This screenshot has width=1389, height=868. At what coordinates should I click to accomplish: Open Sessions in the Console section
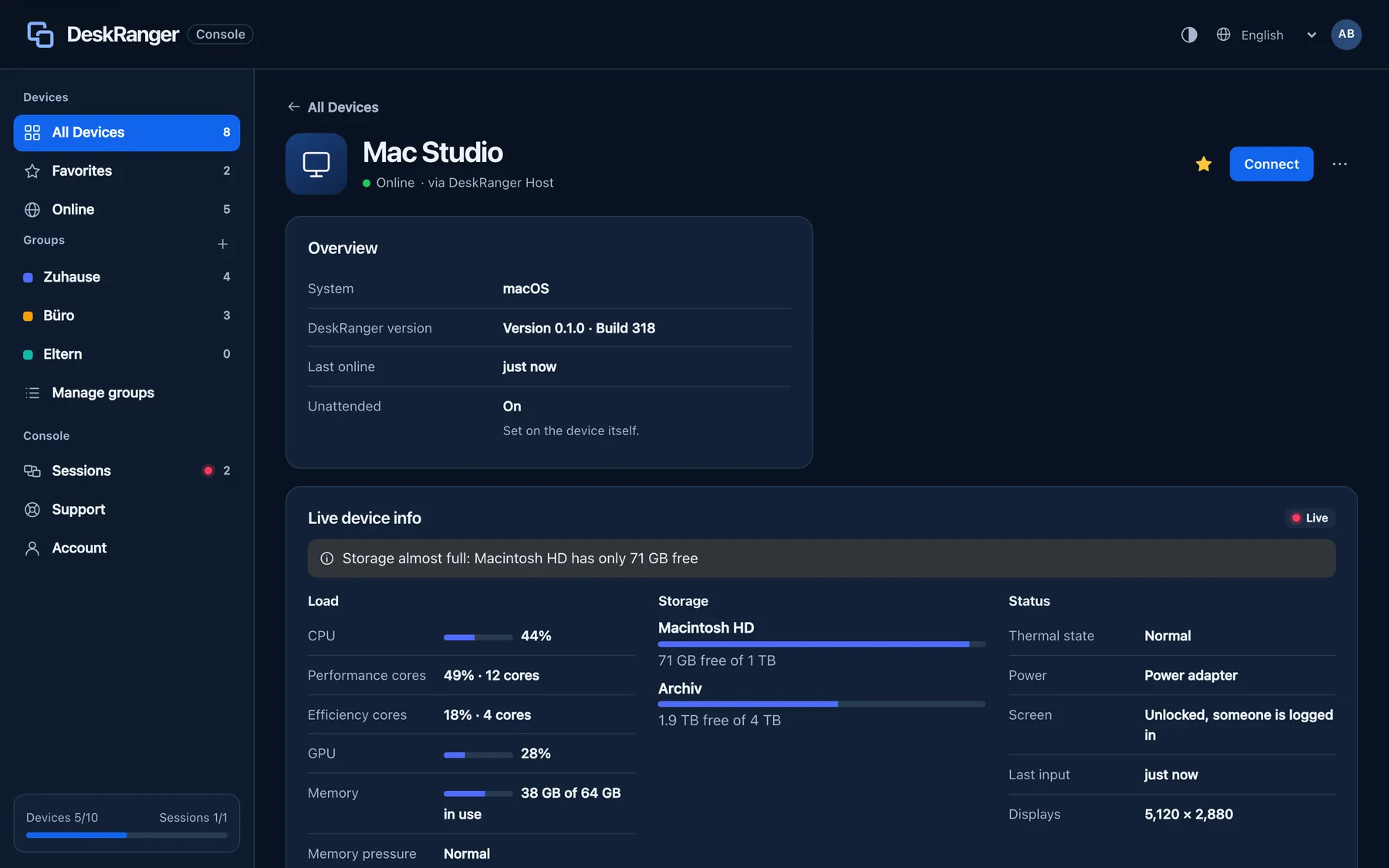[x=127, y=471]
